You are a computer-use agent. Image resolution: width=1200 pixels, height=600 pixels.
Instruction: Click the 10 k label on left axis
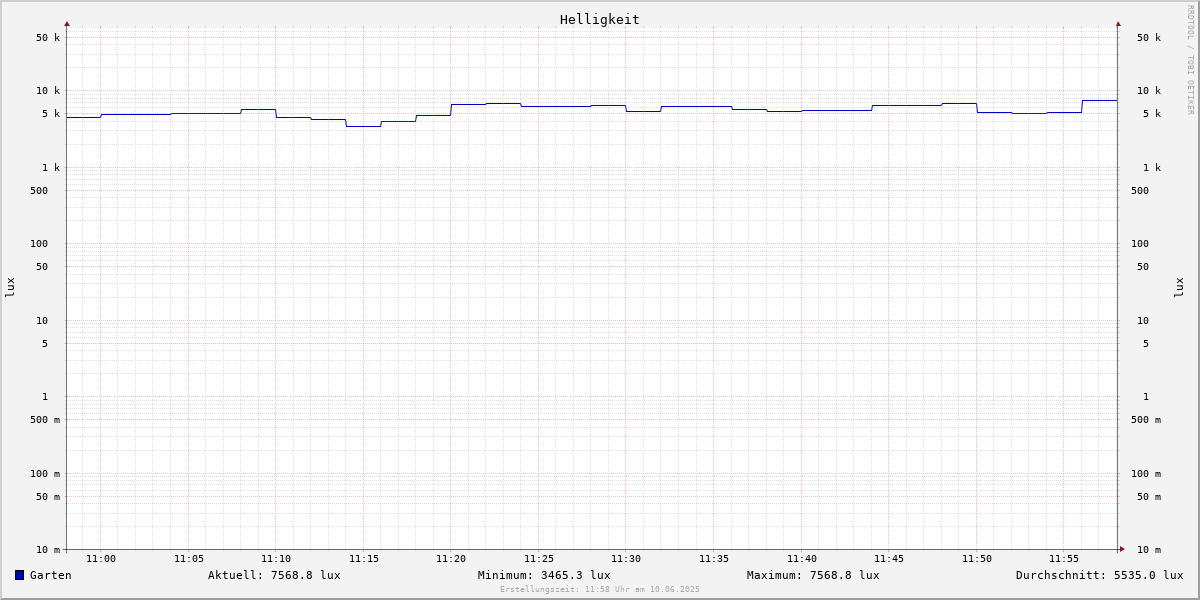coord(48,91)
